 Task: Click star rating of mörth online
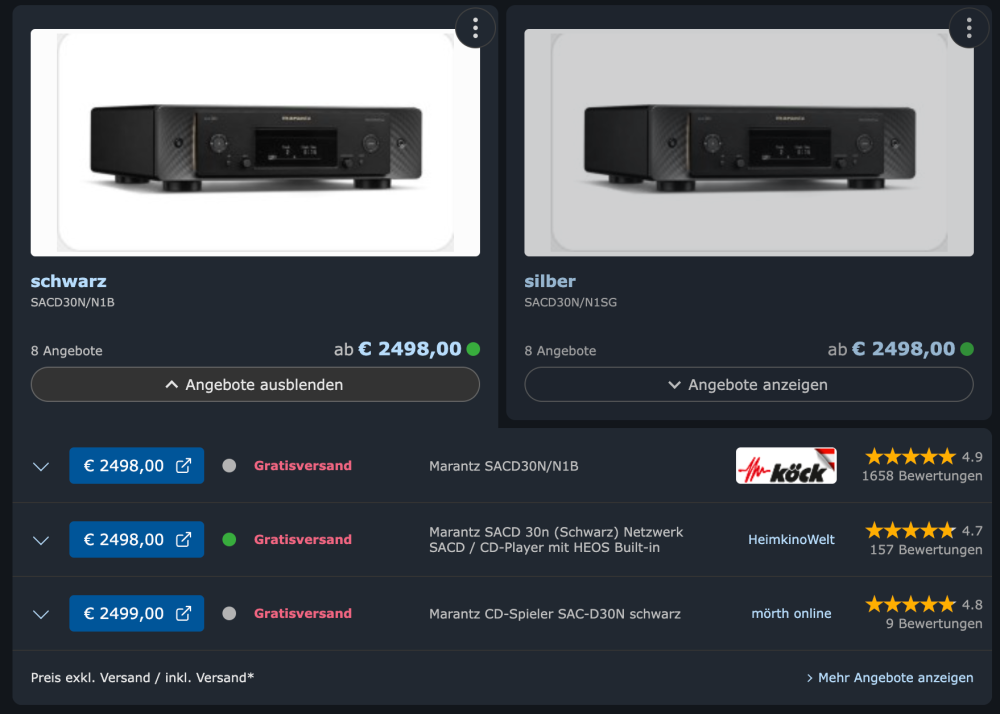tap(910, 604)
